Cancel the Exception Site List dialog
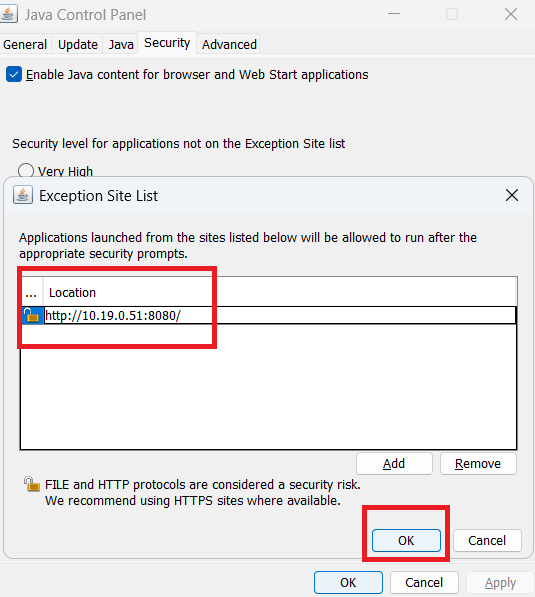 point(487,540)
